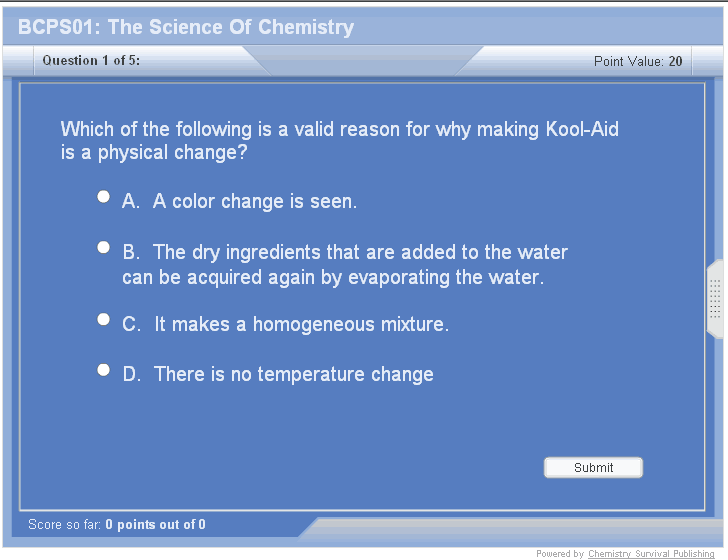Click the answer text 'A color change is seen.'
The image size is (728, 560).
tap(254, 202)
